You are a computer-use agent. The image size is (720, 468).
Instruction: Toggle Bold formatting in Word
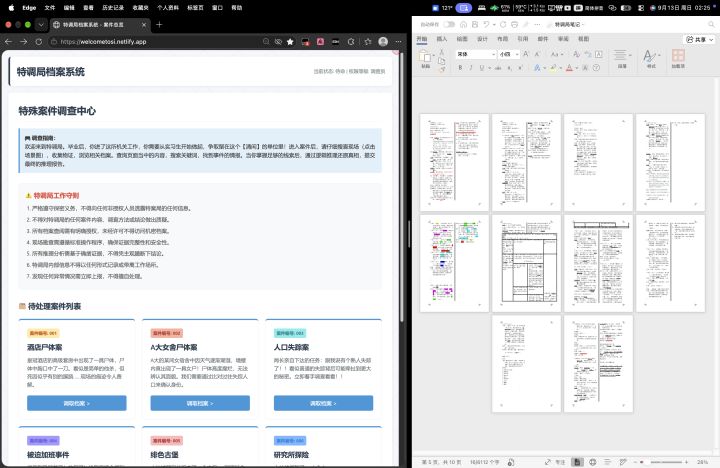pos(460,68)
